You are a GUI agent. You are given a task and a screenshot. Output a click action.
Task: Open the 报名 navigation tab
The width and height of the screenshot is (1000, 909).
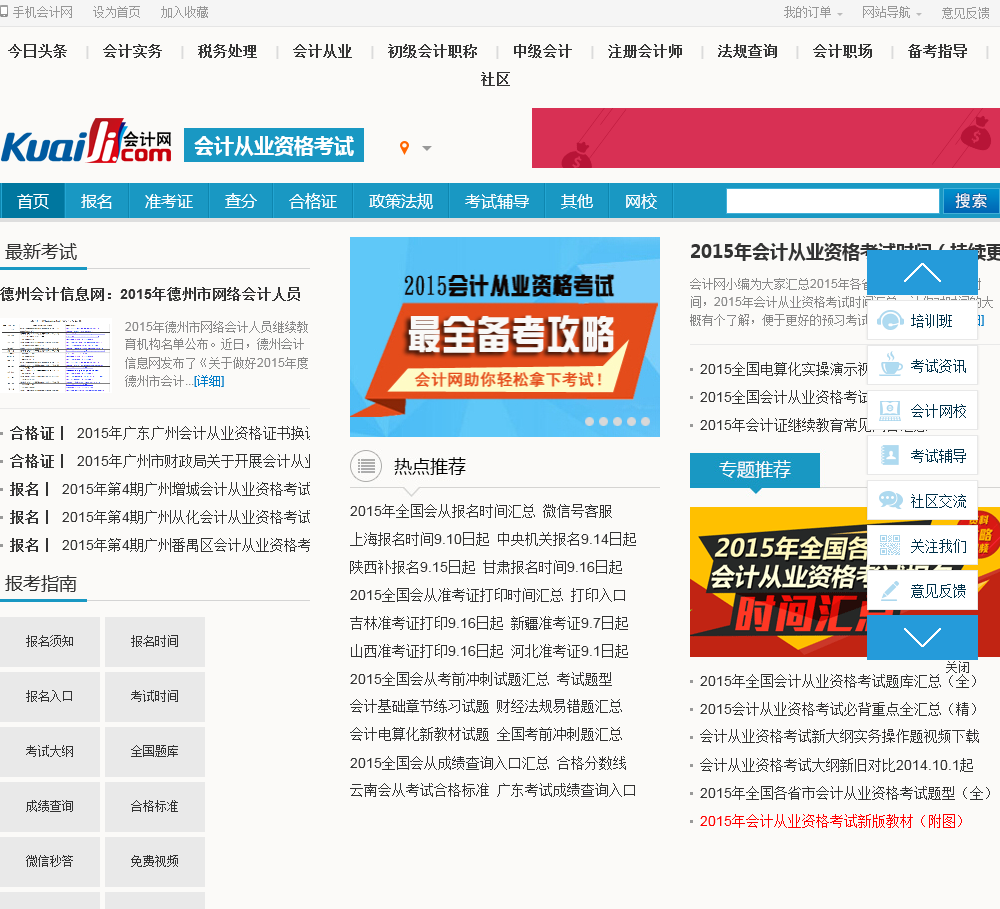(x=96, y=202)
